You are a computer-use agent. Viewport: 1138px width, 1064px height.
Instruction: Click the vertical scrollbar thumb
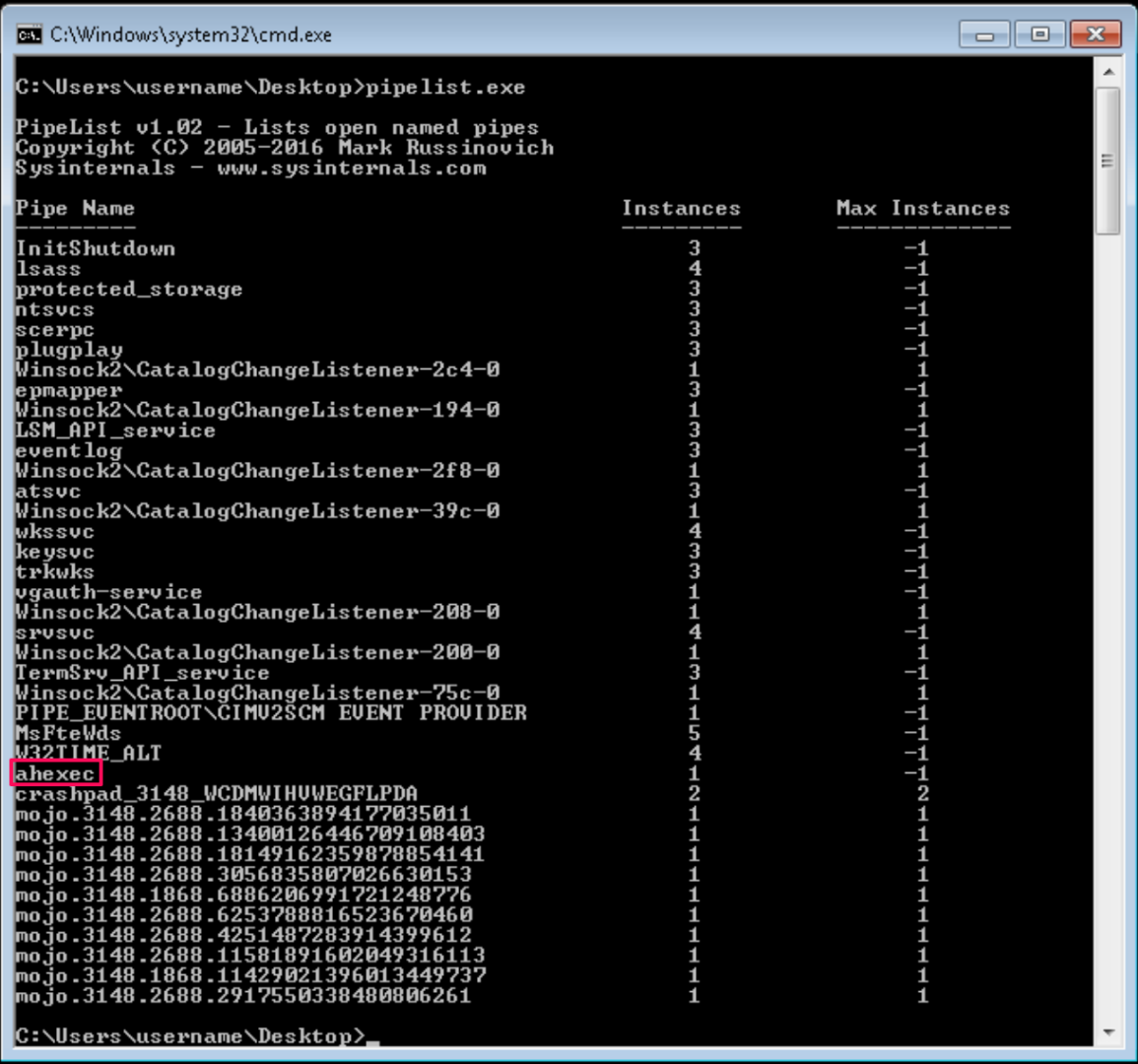[x=1108, y=161]
